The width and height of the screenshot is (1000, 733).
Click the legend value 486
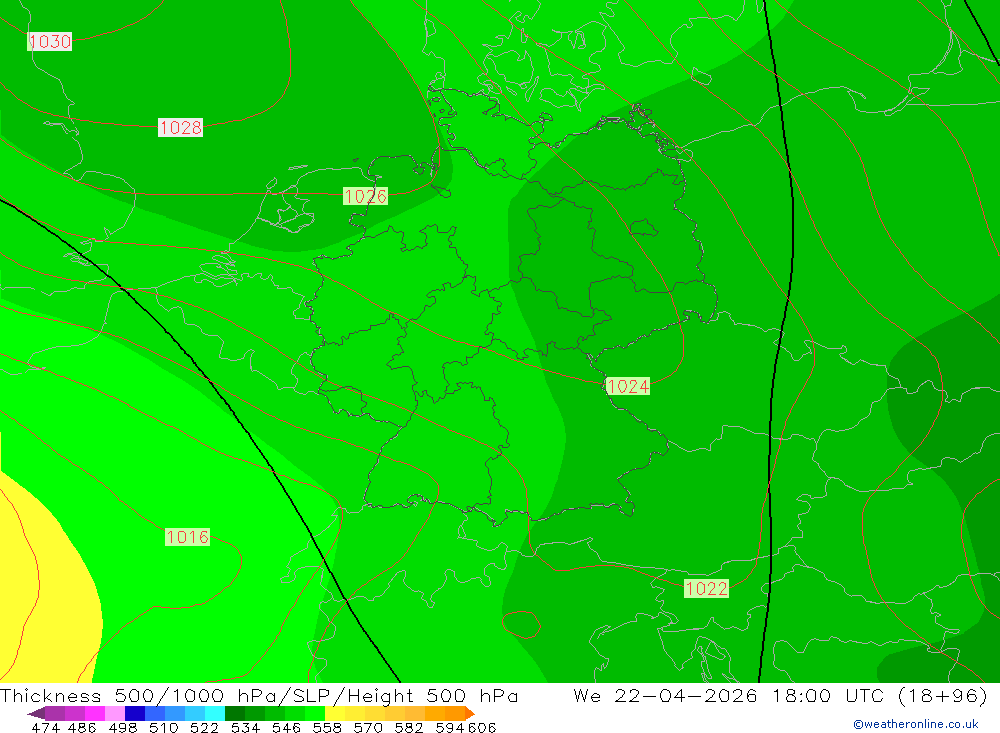click(82, 727)
